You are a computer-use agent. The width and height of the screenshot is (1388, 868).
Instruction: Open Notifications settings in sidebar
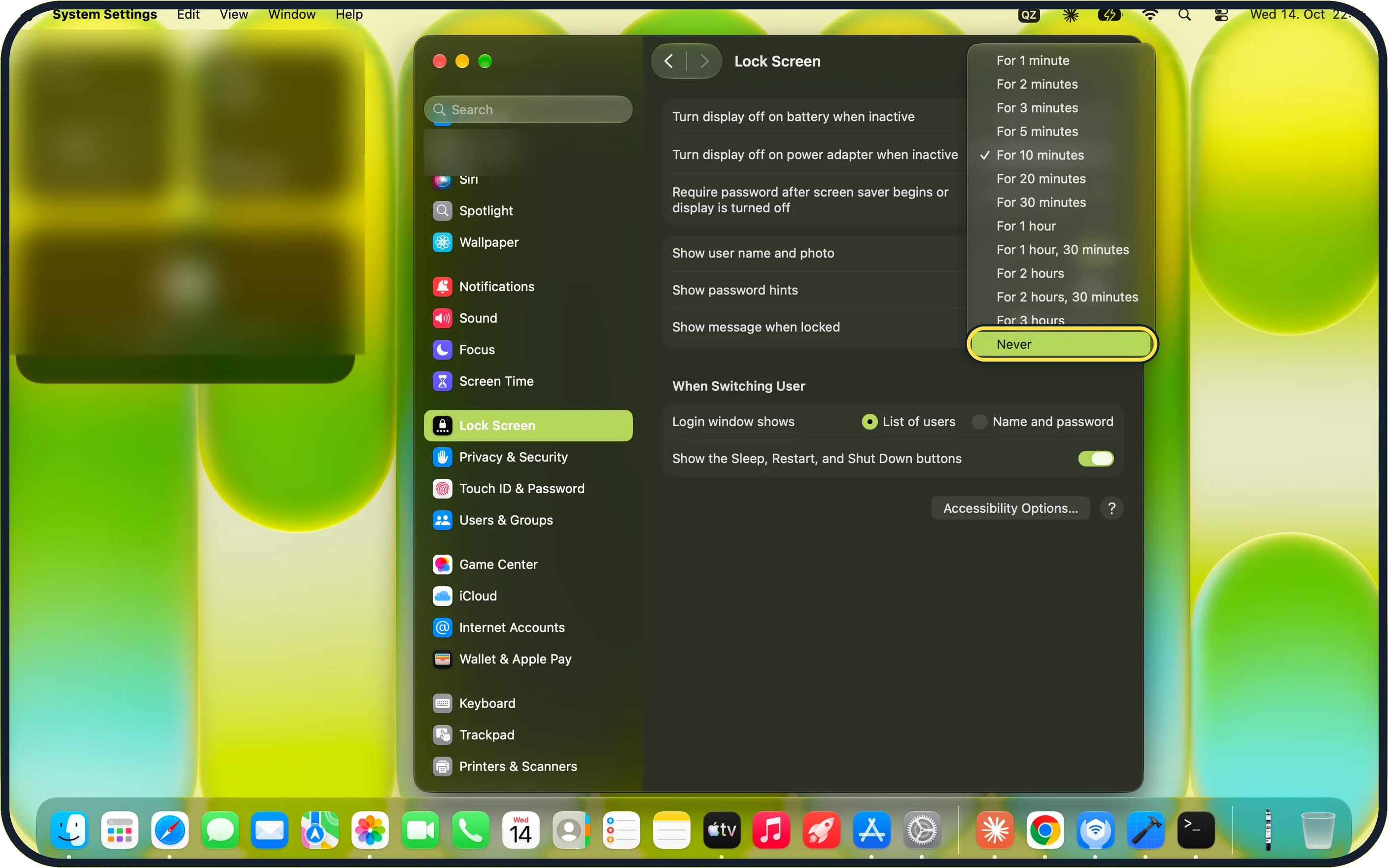click(x=528, y=287)
